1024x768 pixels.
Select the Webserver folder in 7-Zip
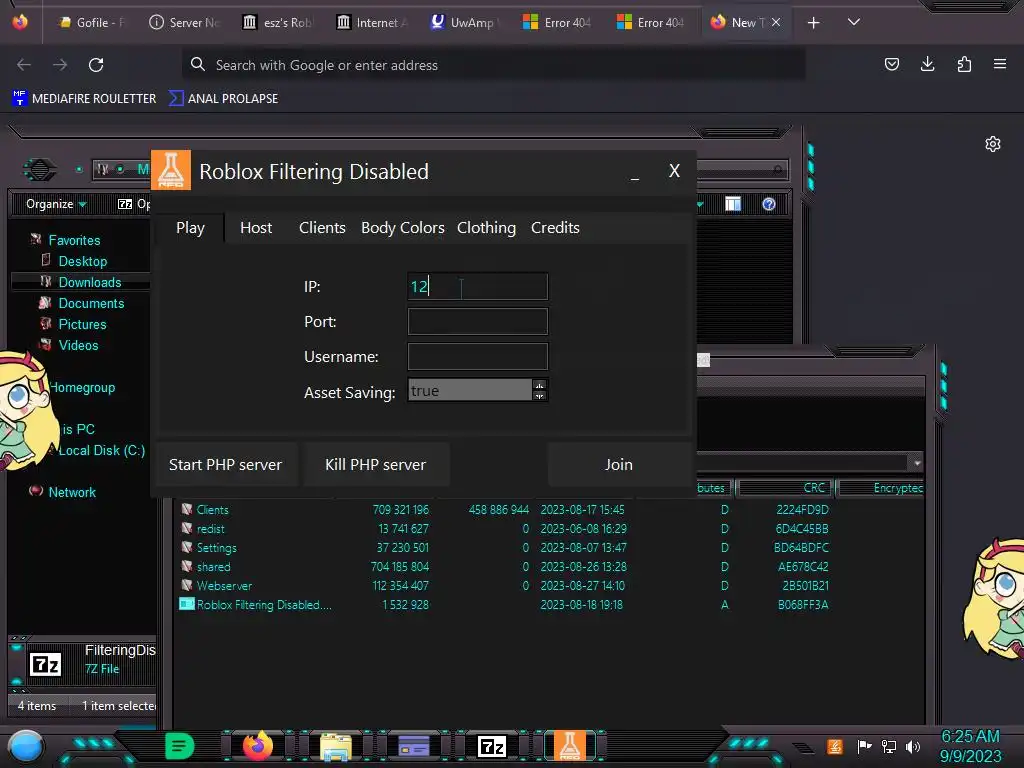[224, 585]
